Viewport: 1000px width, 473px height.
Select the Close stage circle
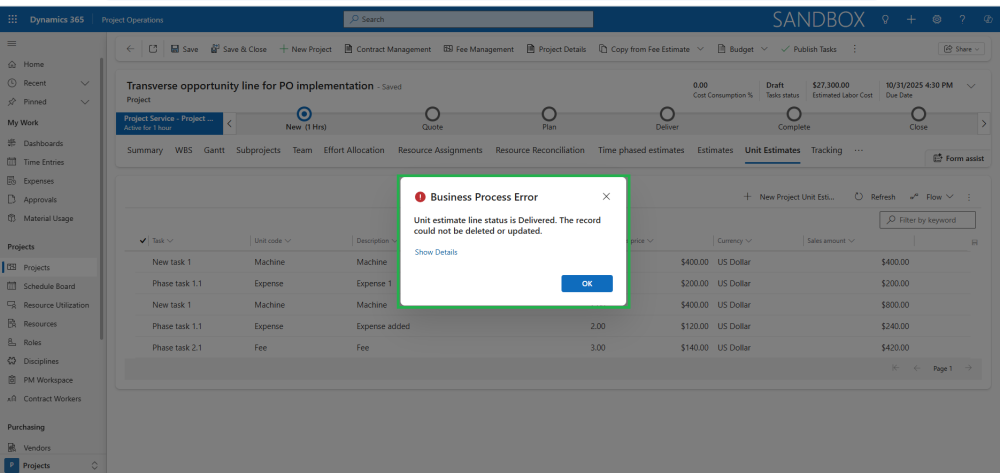tap(918, 114)
